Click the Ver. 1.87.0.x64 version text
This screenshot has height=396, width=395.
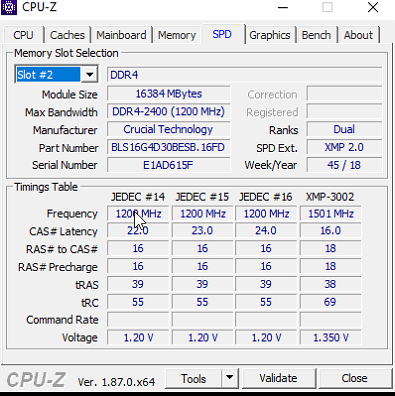pyautogui.click(x=116, y=382)
